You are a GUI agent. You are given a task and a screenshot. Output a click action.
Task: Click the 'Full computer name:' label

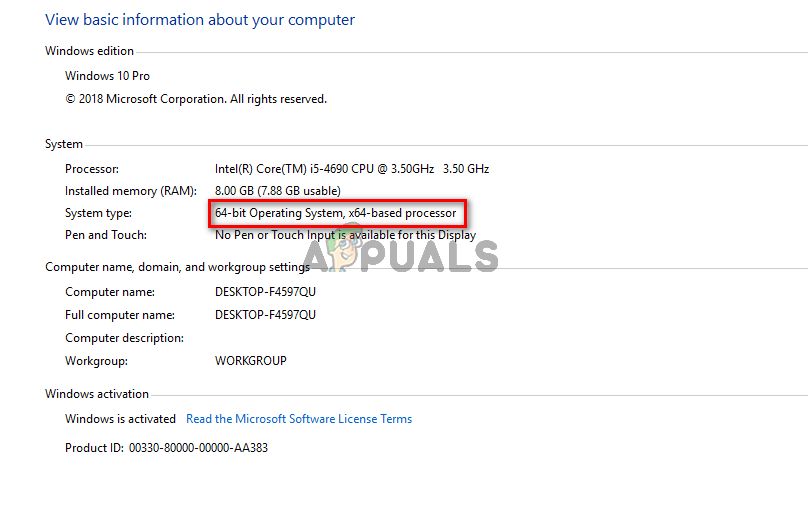[x=120, y=315]
